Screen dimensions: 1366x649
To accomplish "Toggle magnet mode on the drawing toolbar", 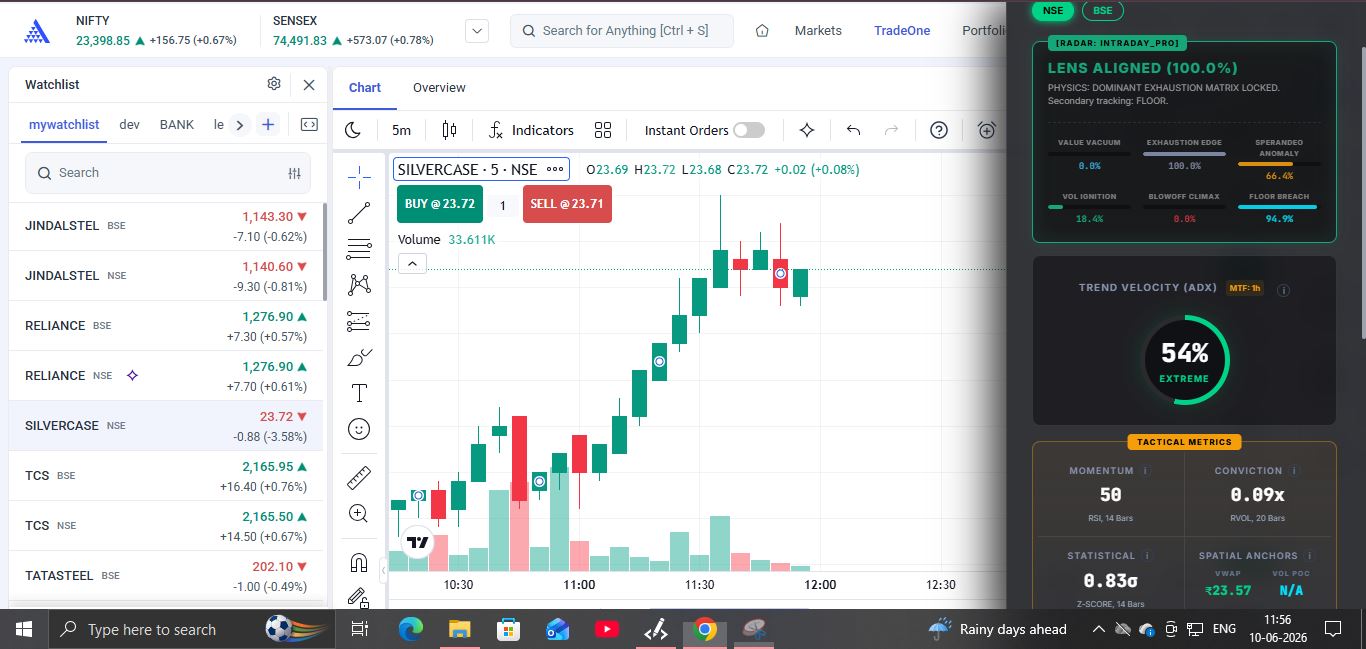I will tap(359, 562).
